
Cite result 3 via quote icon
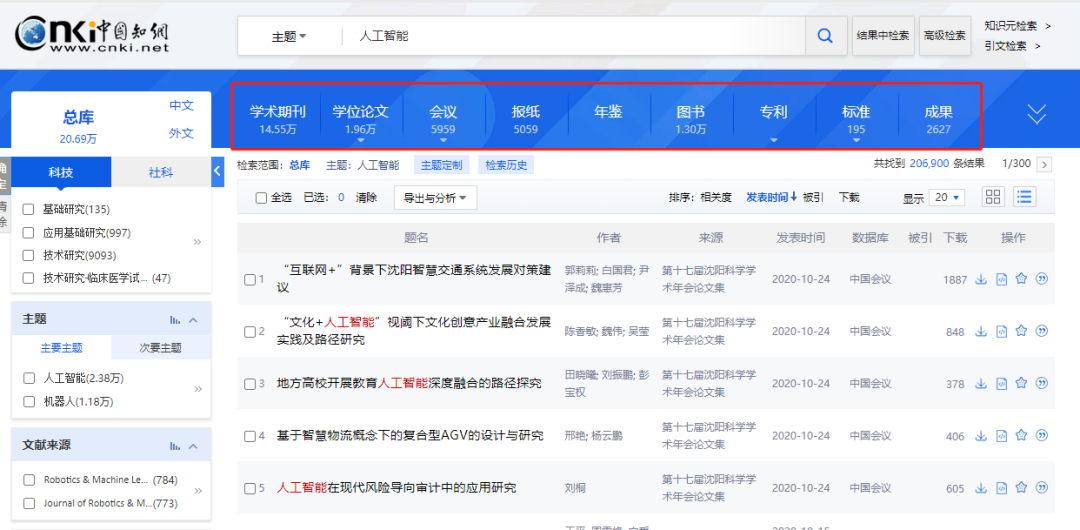[1042, 383]
